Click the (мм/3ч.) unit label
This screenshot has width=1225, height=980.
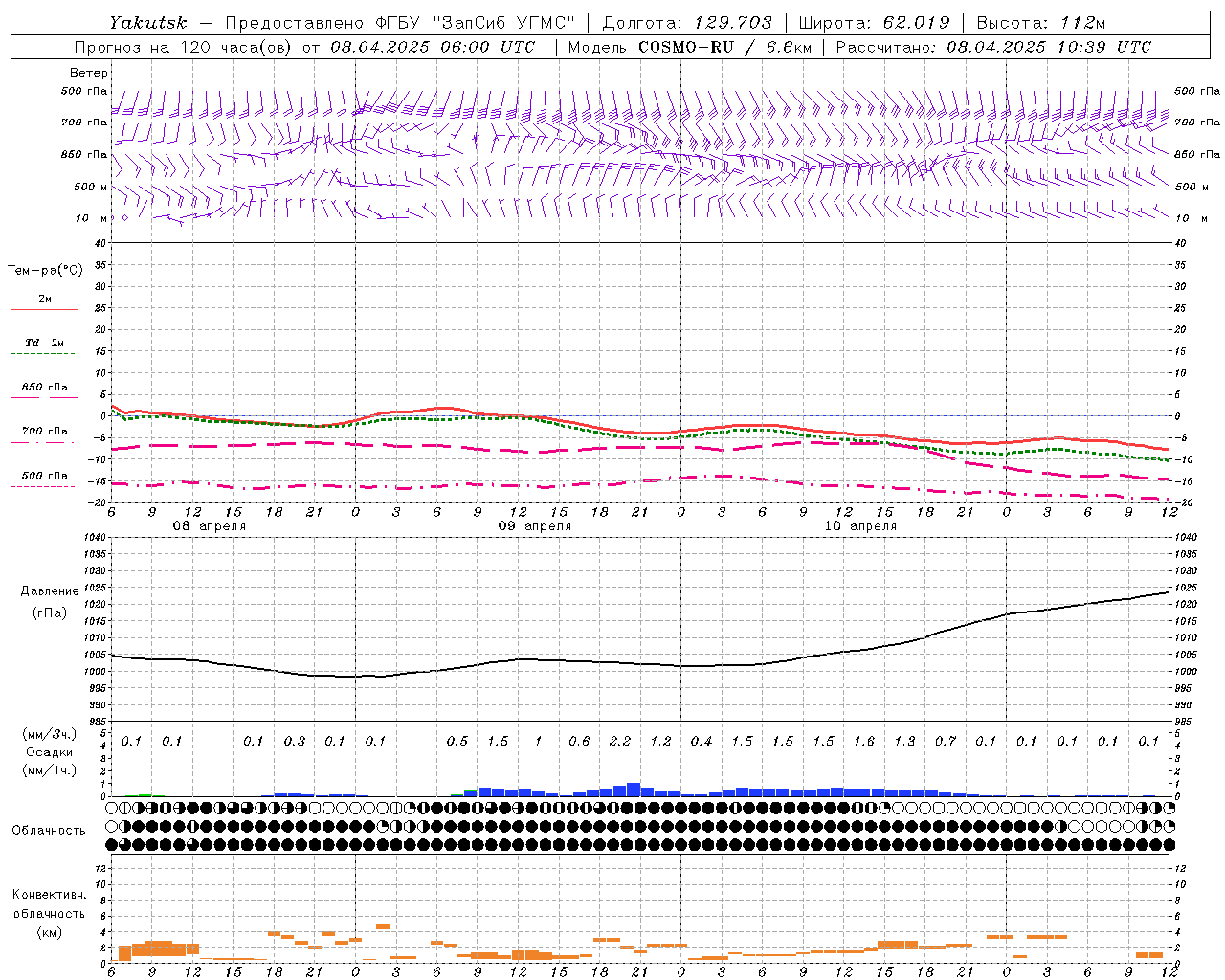tap(49, 735)
